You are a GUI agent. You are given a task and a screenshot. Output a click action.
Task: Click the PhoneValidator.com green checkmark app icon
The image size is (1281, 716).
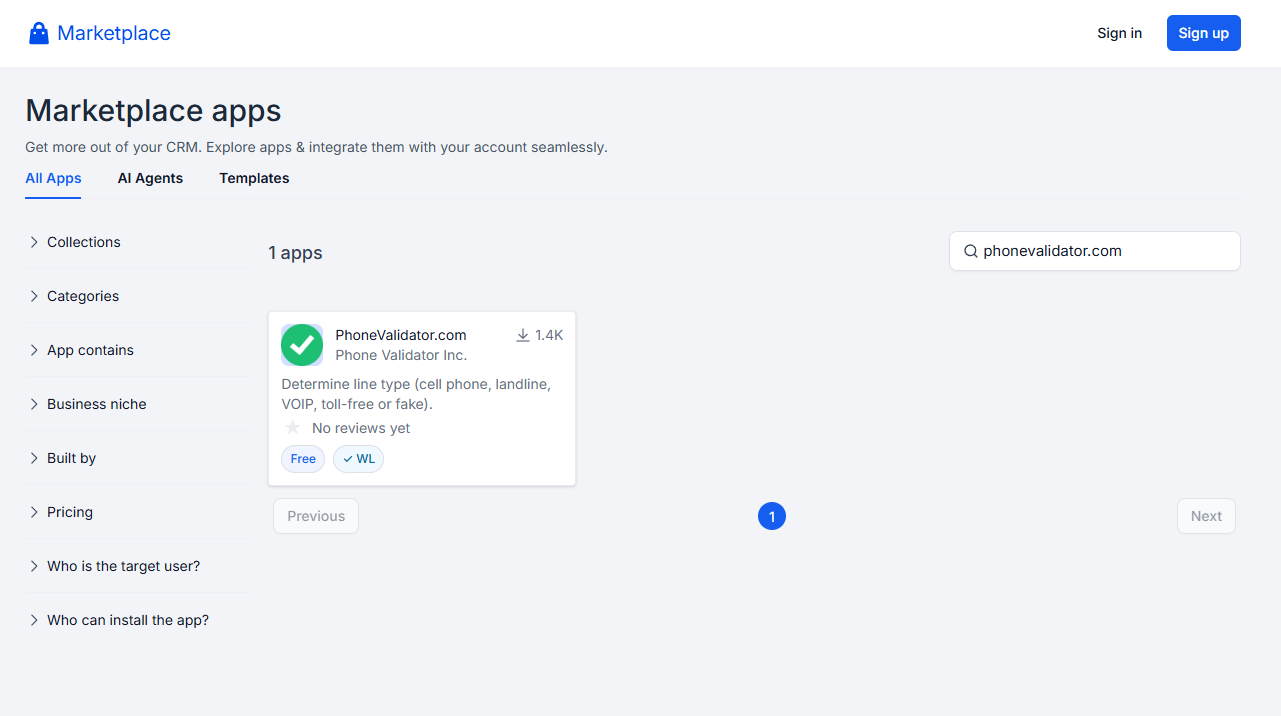[302, 345]
